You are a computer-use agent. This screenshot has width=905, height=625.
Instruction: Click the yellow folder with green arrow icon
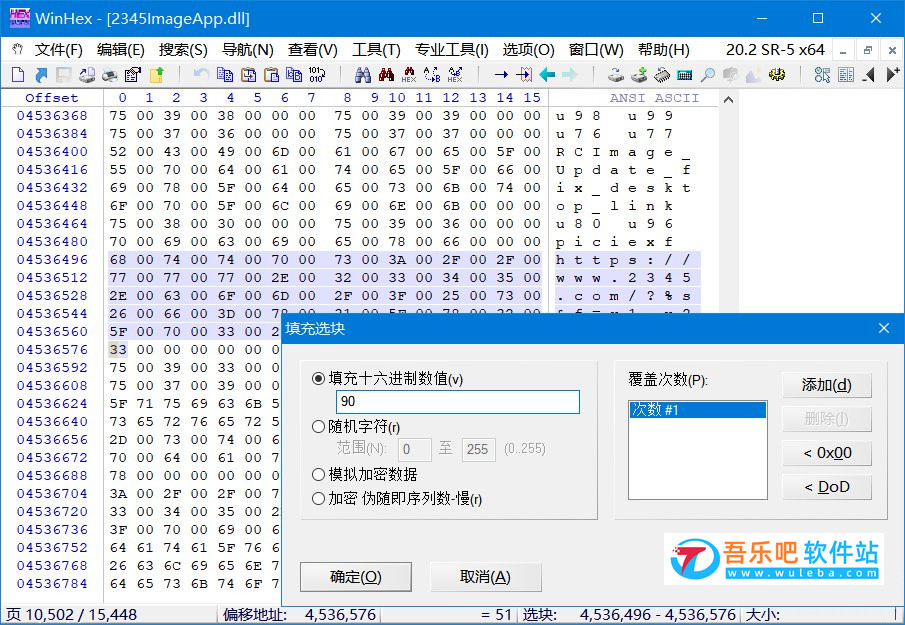pos(156,74)
